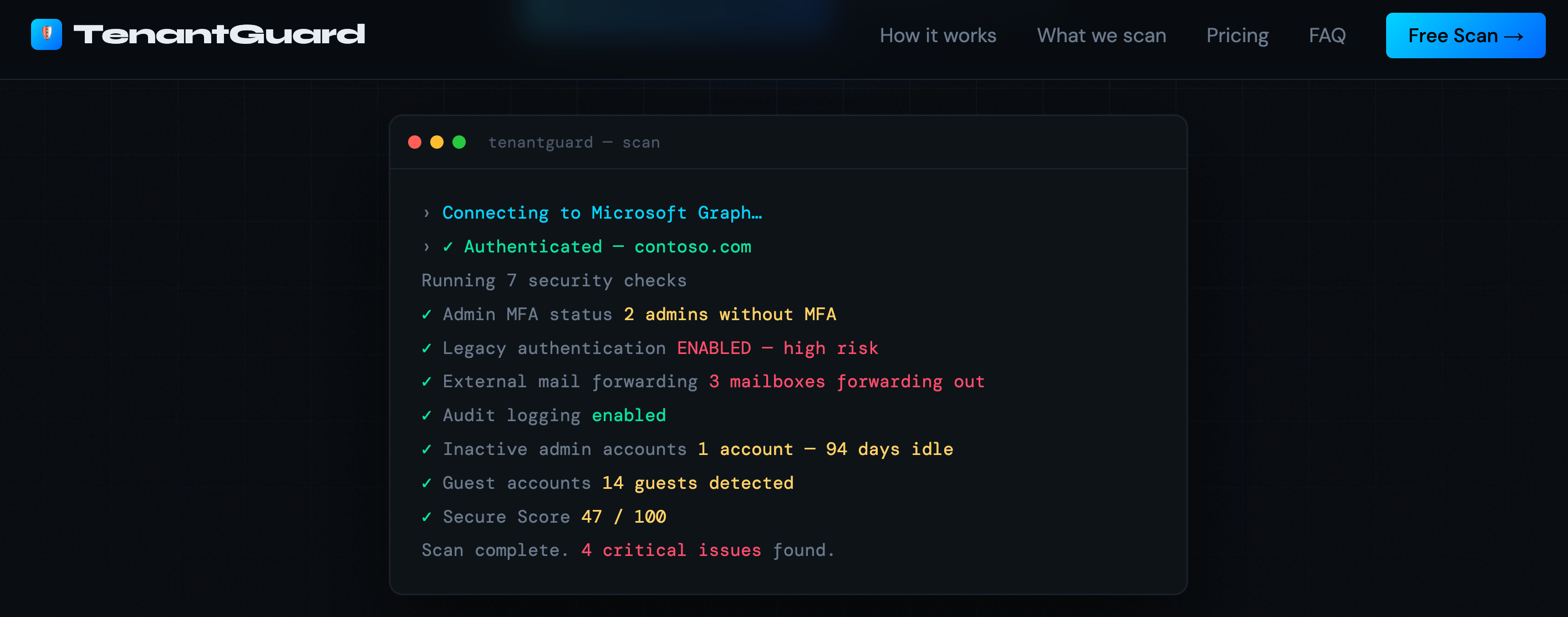Open the How it works page
Image resolution: width=1568 pixels, height=617 pixels.
[938, 36]
